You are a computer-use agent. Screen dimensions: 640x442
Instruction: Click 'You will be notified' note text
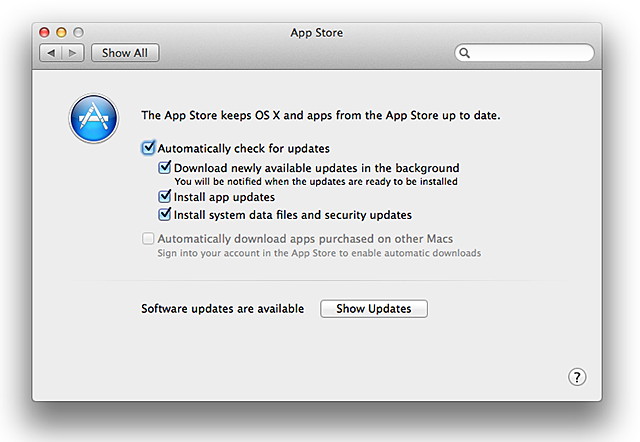316,182
